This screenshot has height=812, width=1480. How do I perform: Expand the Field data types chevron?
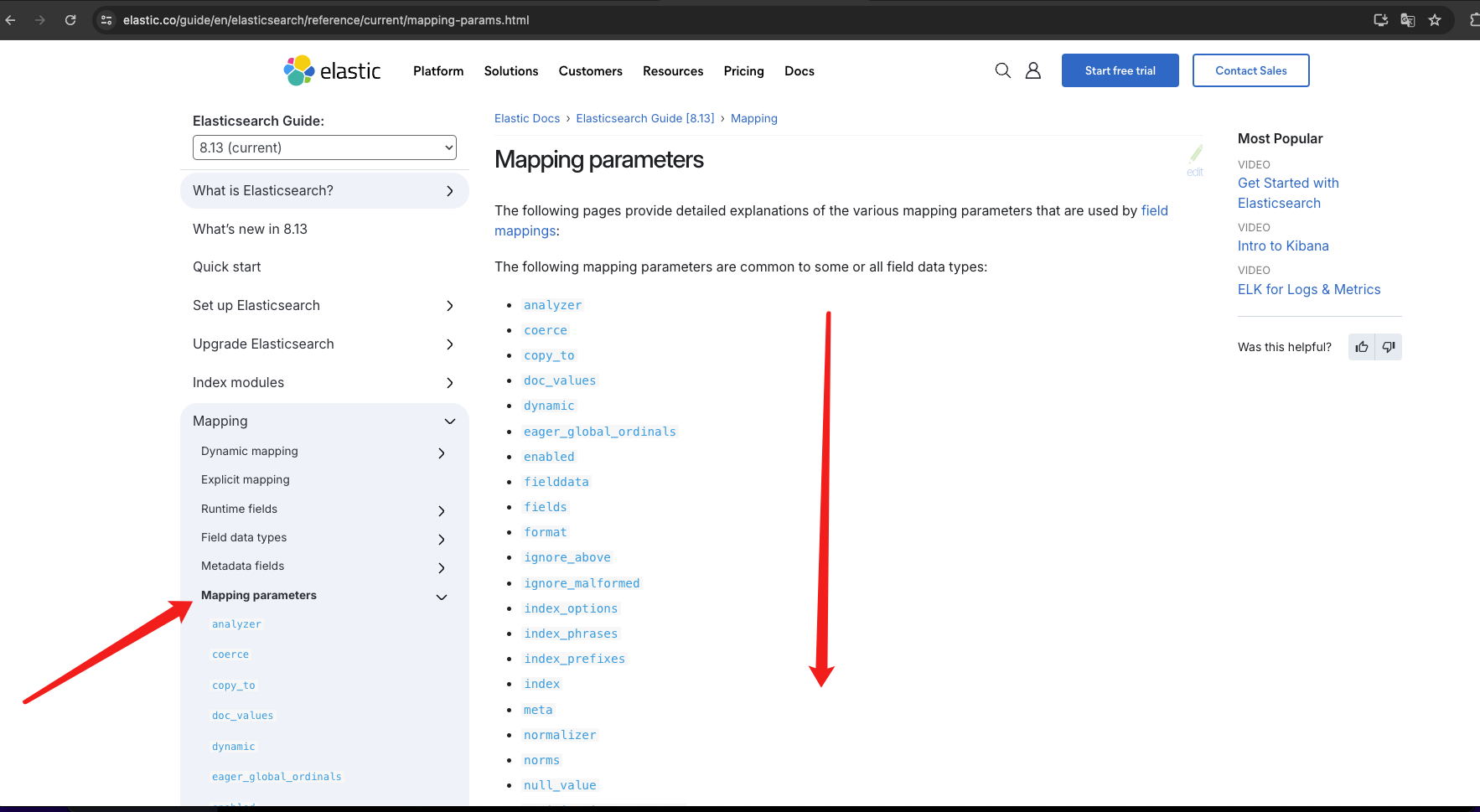pyautogui.click(x=442, y=540)
